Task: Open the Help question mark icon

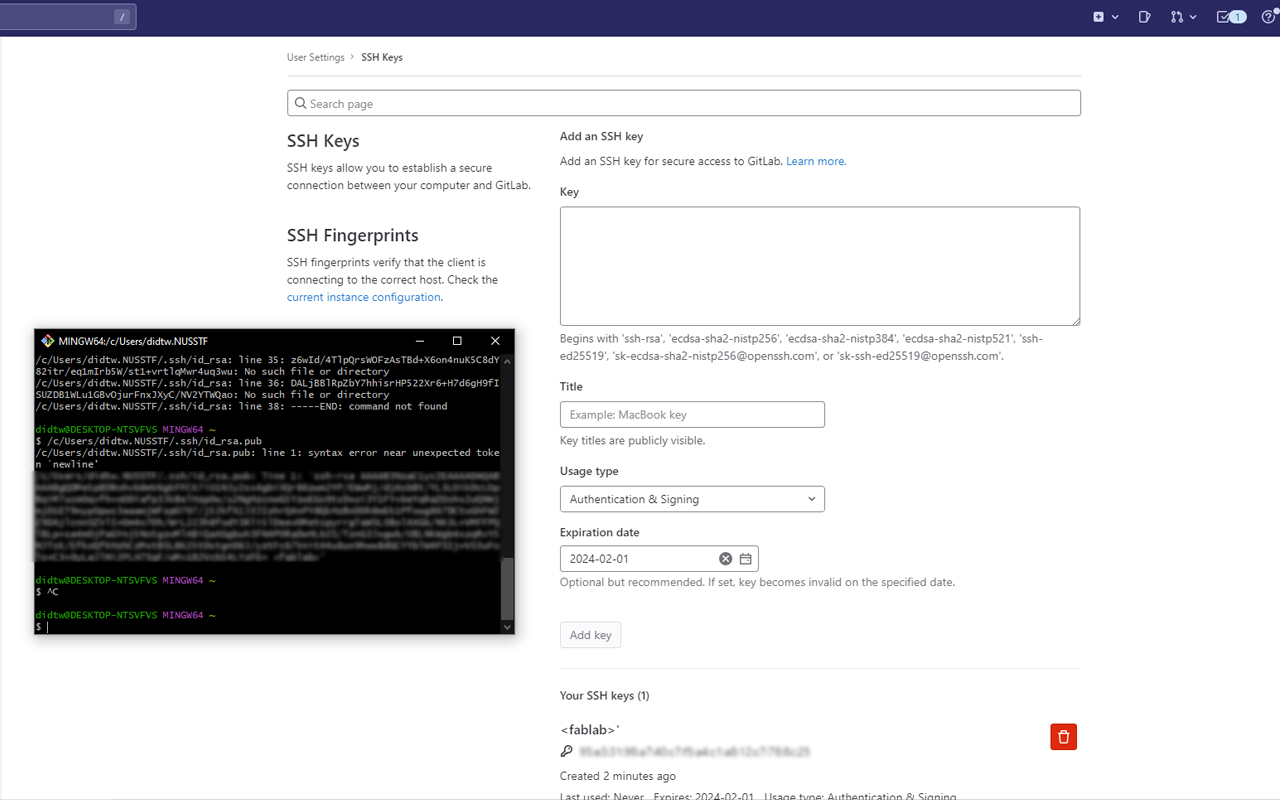Action: [x=1268, y=16]
